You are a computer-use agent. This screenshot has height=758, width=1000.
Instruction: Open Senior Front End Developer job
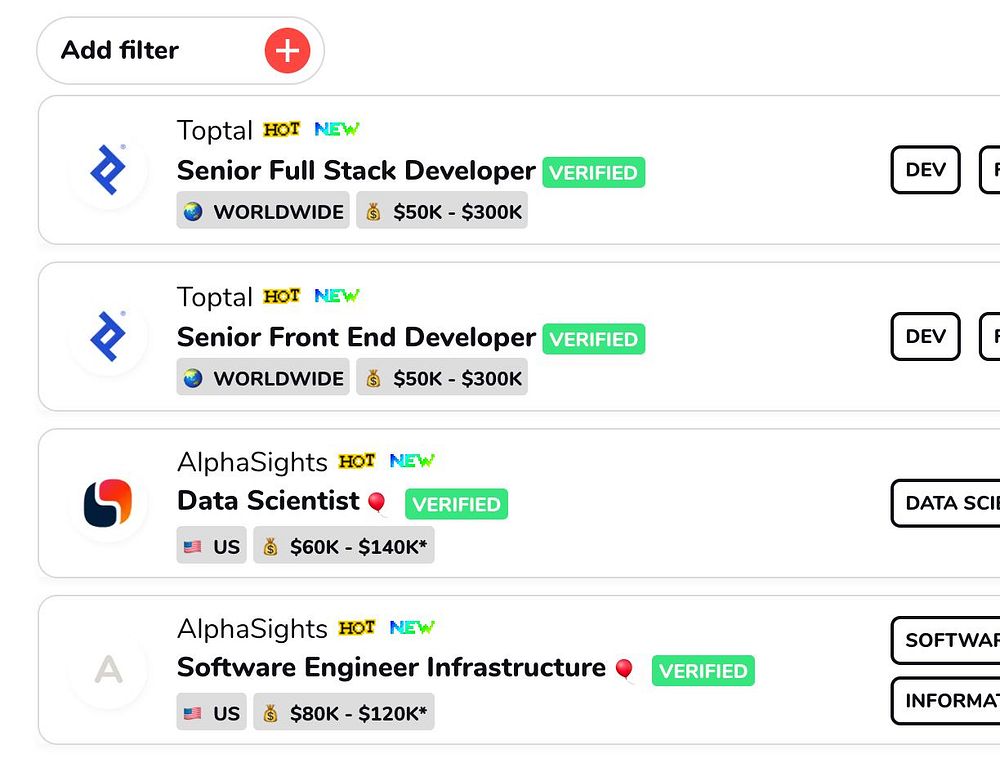[356, 338]
